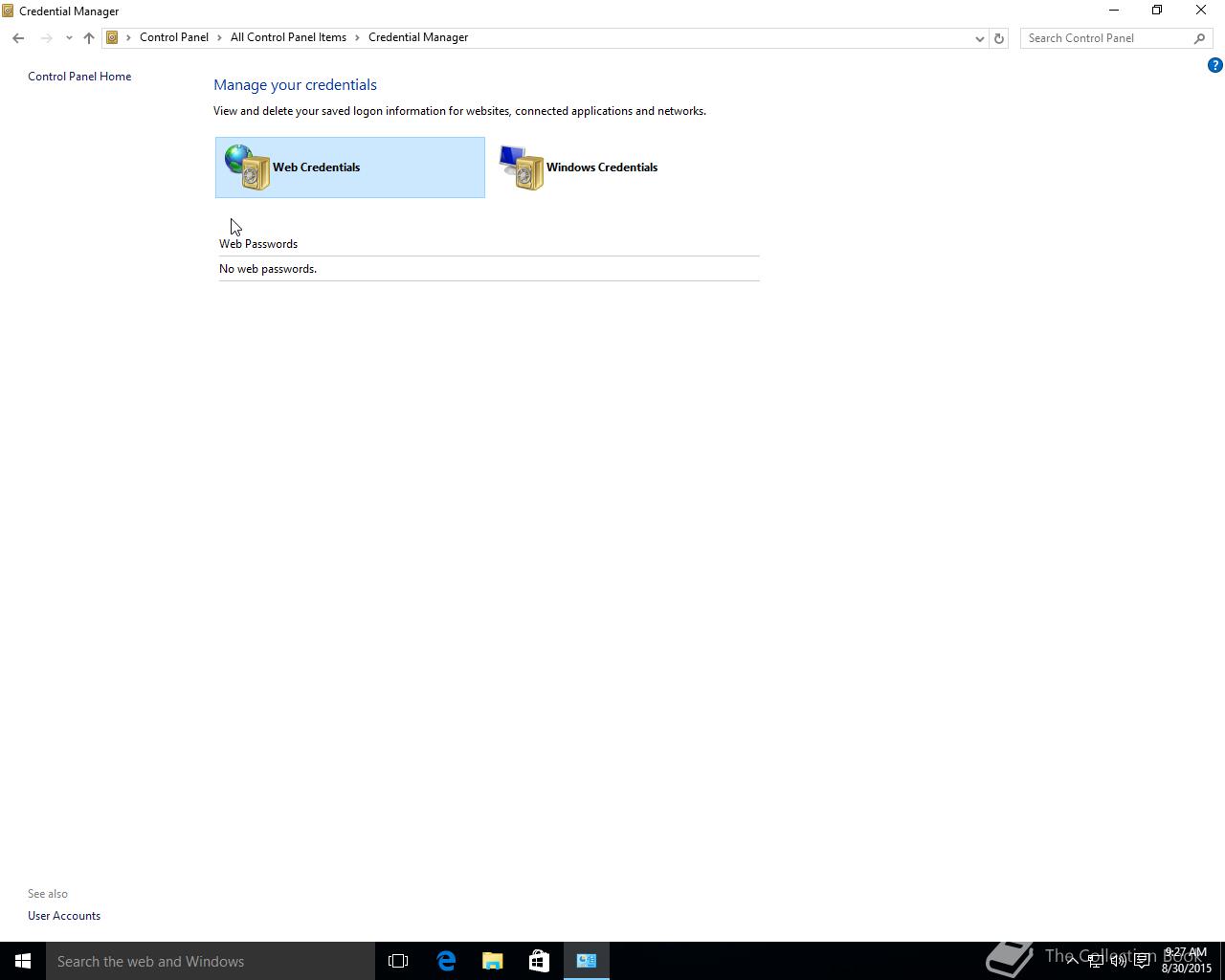Click the Credential Manager title bar icon
The width and height of the screenshot is (1225, 980).
[x=8, y=11]
